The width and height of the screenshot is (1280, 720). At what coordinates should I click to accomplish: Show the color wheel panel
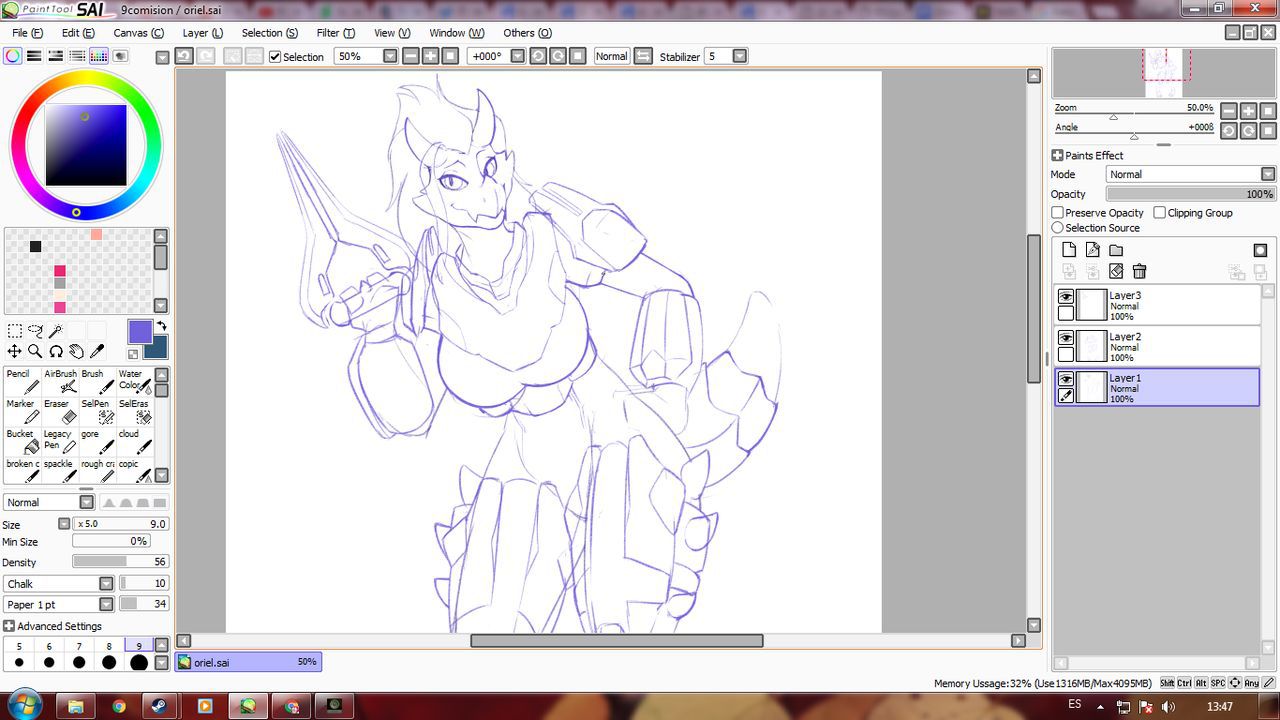(12, 56)
